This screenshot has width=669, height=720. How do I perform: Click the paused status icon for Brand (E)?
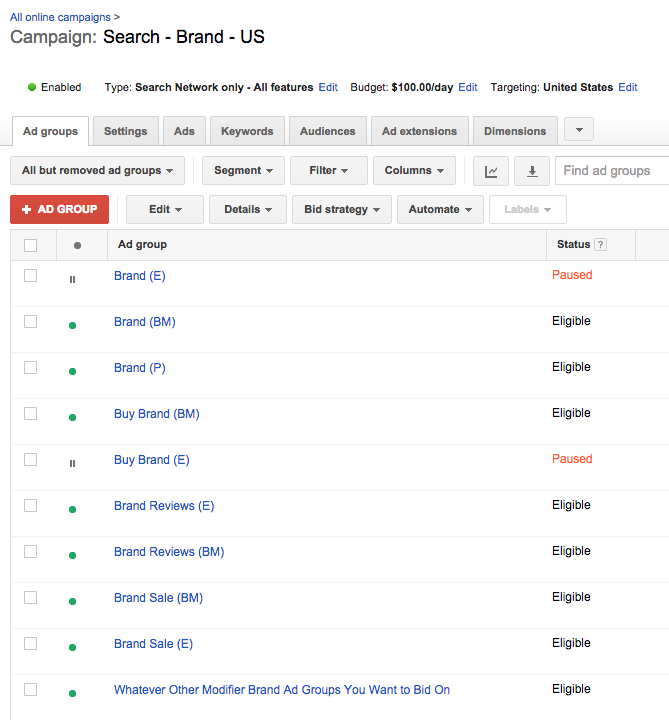72,279
